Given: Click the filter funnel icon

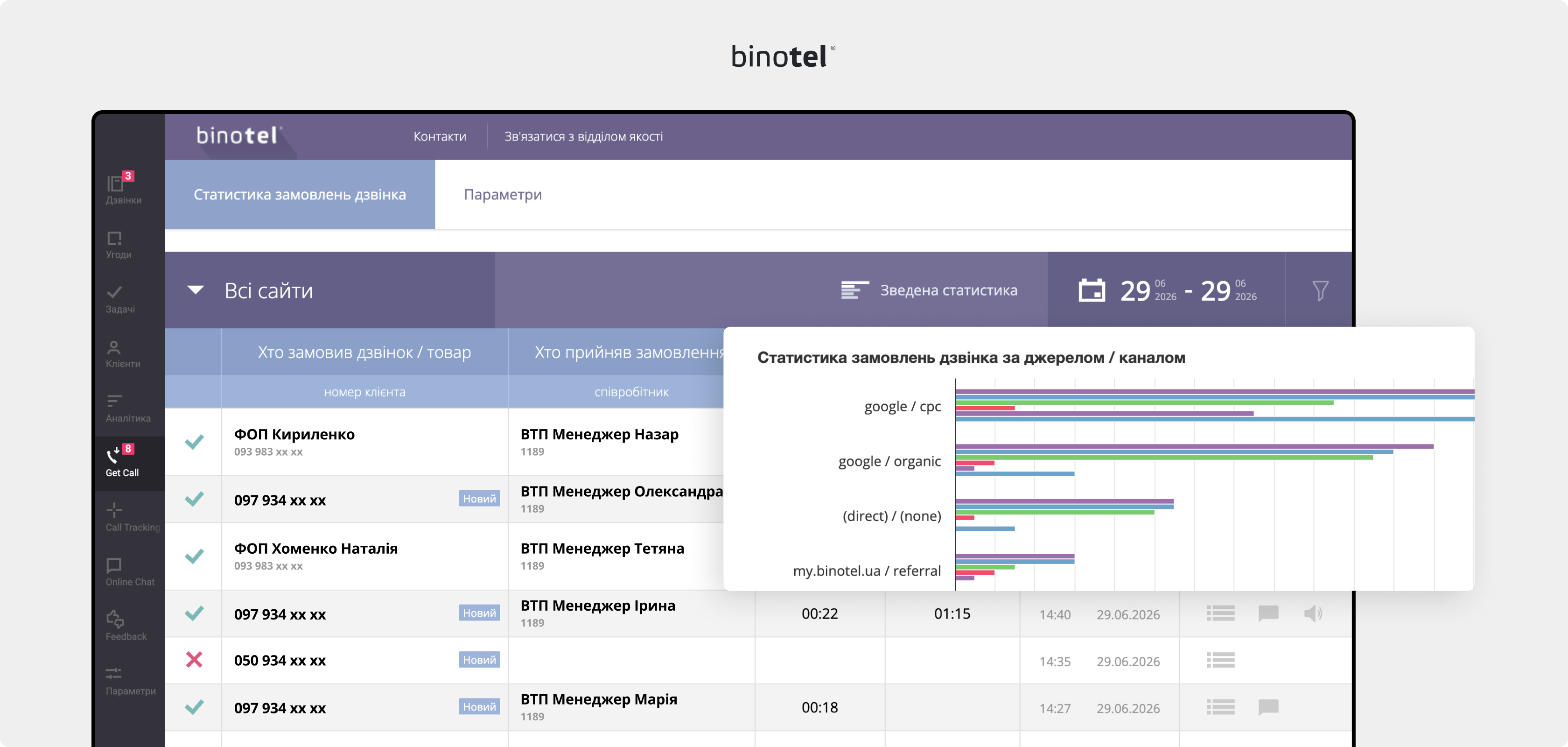Looking at the screenshot, I should [x=1320, y=290].
